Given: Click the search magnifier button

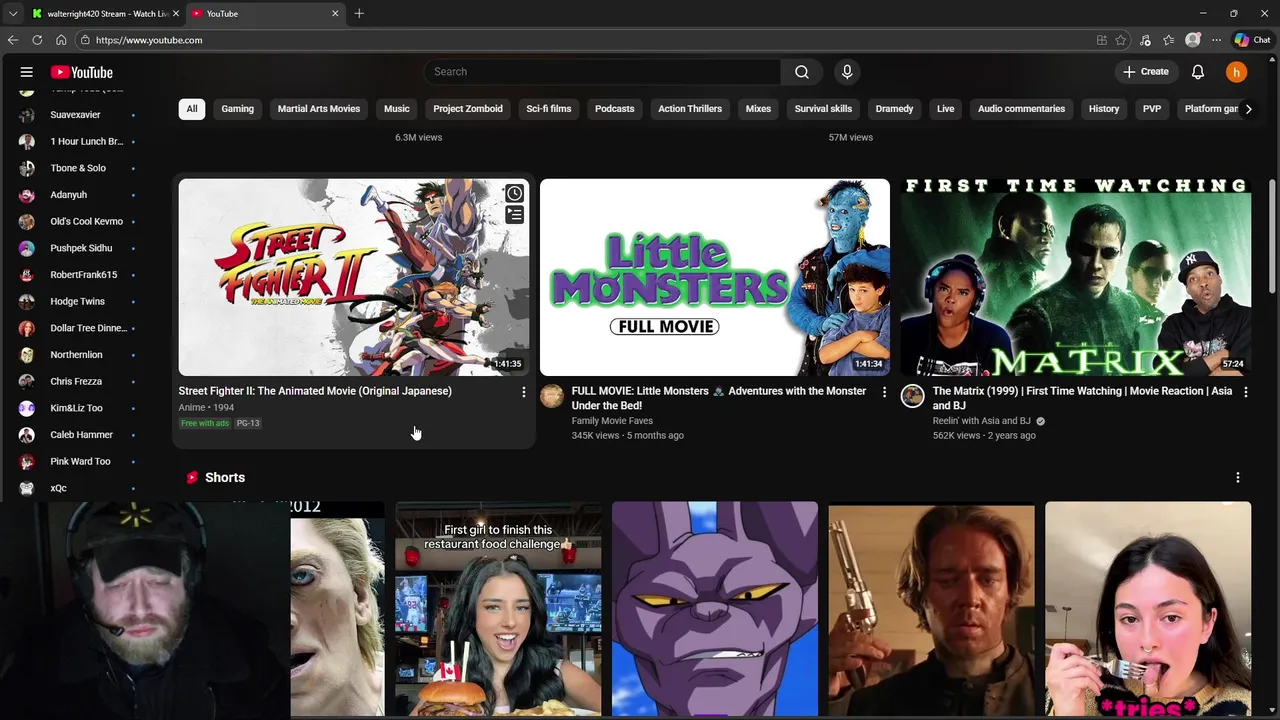Looking at the screenshot, I should click(x=802, y=72).
